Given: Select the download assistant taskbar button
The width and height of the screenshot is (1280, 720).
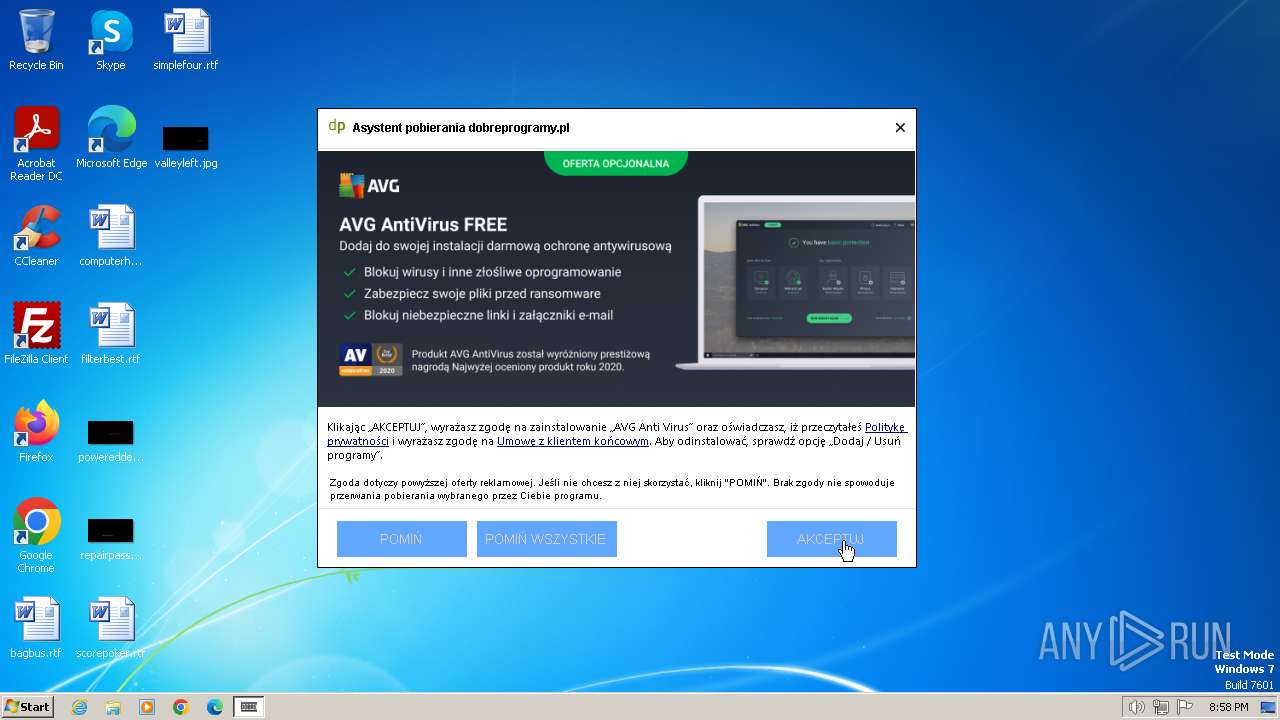Looking at the screenshot, I should pos(249,707).
